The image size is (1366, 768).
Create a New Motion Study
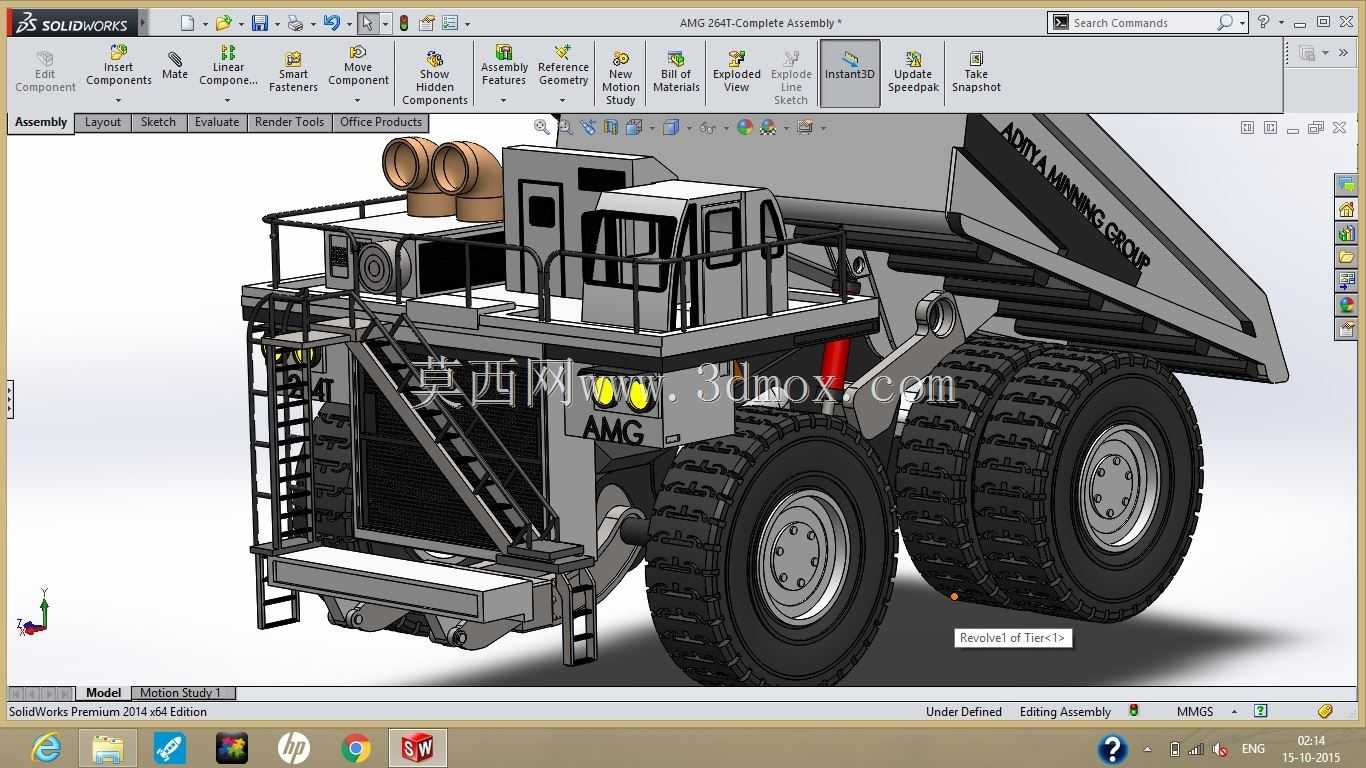(620, 78)
